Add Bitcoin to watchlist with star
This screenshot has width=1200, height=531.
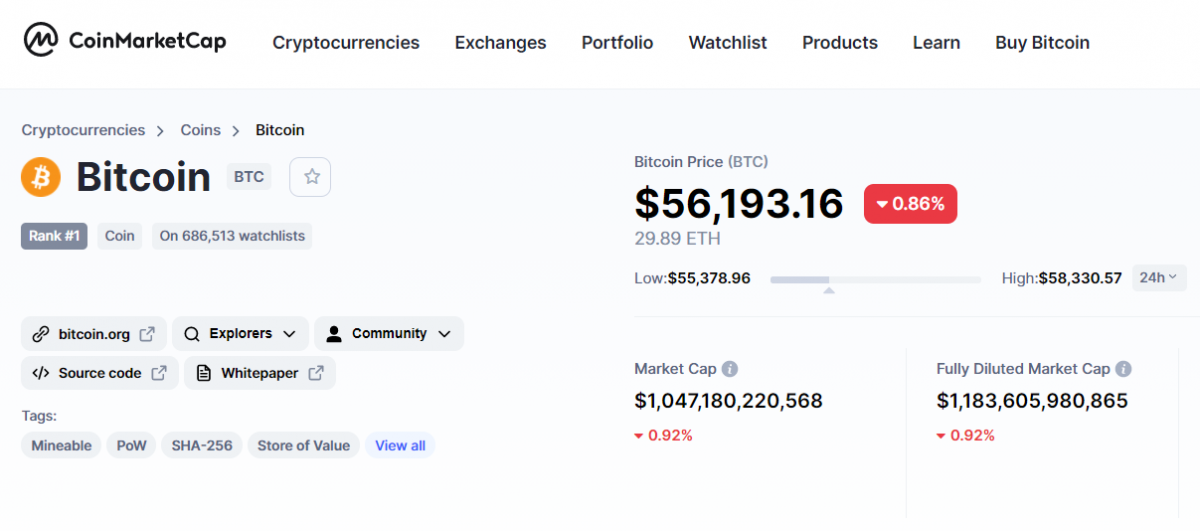pos(311,177)
